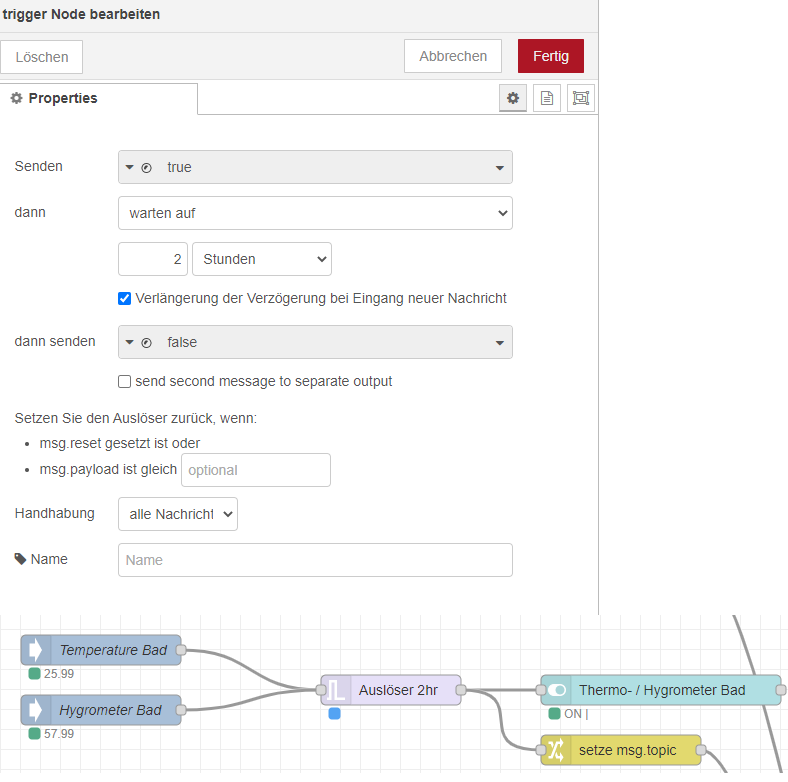This screenshot has width=788, height=782.
Task: Open the node description document icon
Action: tap(546, 98)
